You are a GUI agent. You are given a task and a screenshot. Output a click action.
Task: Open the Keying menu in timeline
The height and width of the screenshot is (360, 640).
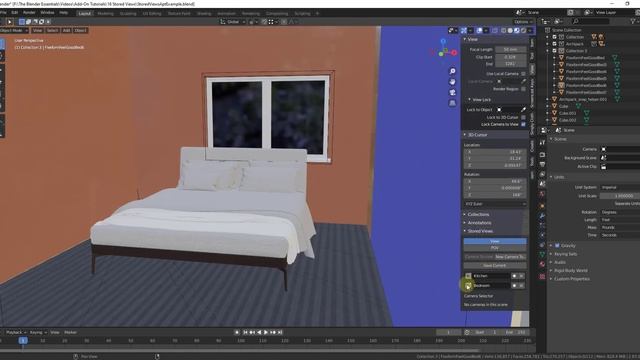tap(38, 333)
